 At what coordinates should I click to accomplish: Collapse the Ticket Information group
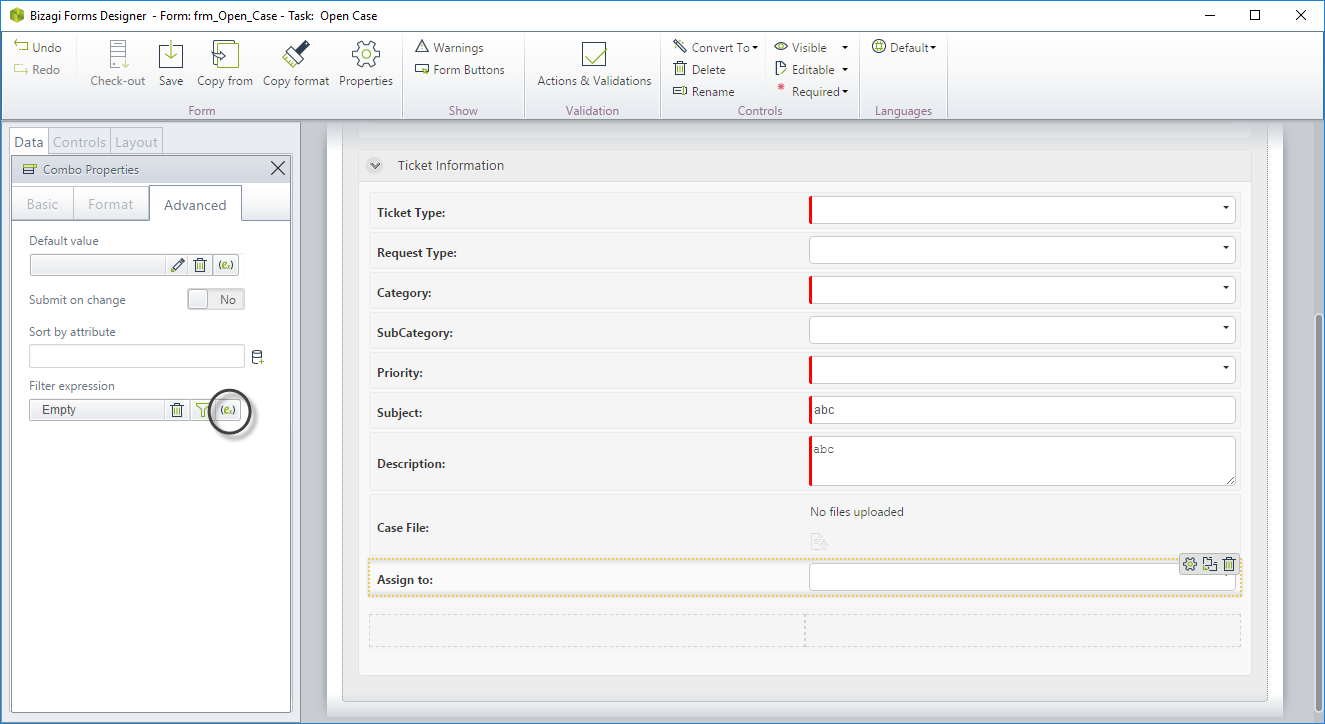click(x=375, y=166)
